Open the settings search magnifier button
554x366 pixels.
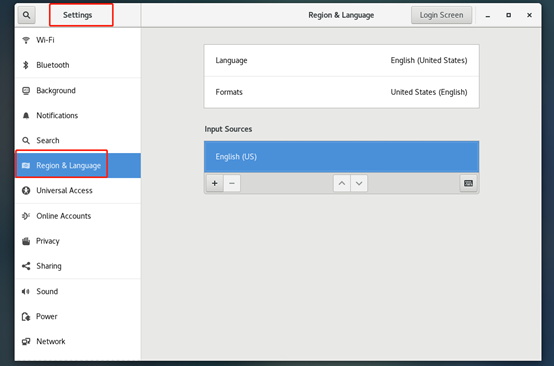[26, 15]
